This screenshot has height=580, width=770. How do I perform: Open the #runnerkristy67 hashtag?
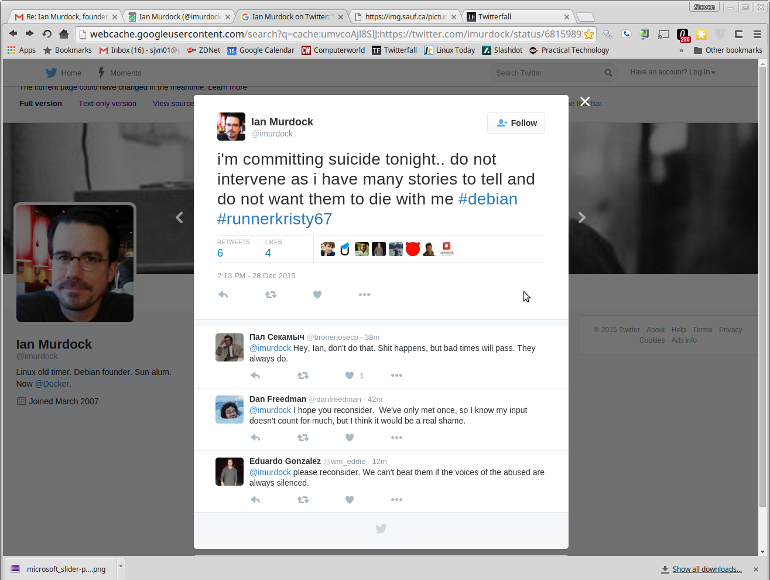(x=275, y=219)
